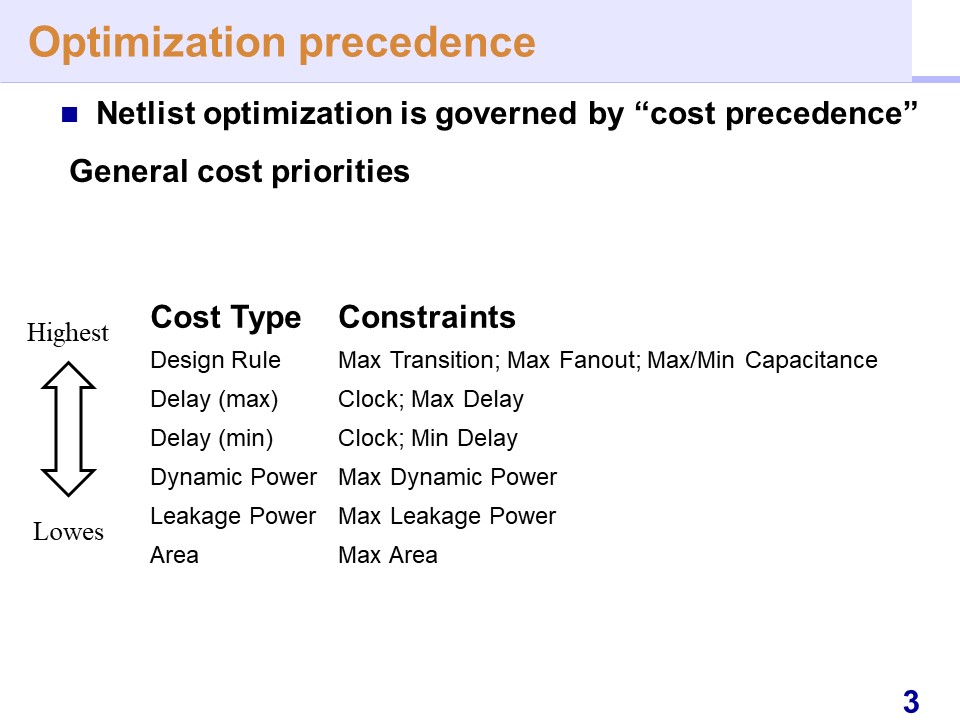Image resolution: width=960 pixels, height=720 pixels.
Task: Click the blue square bullet marker
Action: 69,115
